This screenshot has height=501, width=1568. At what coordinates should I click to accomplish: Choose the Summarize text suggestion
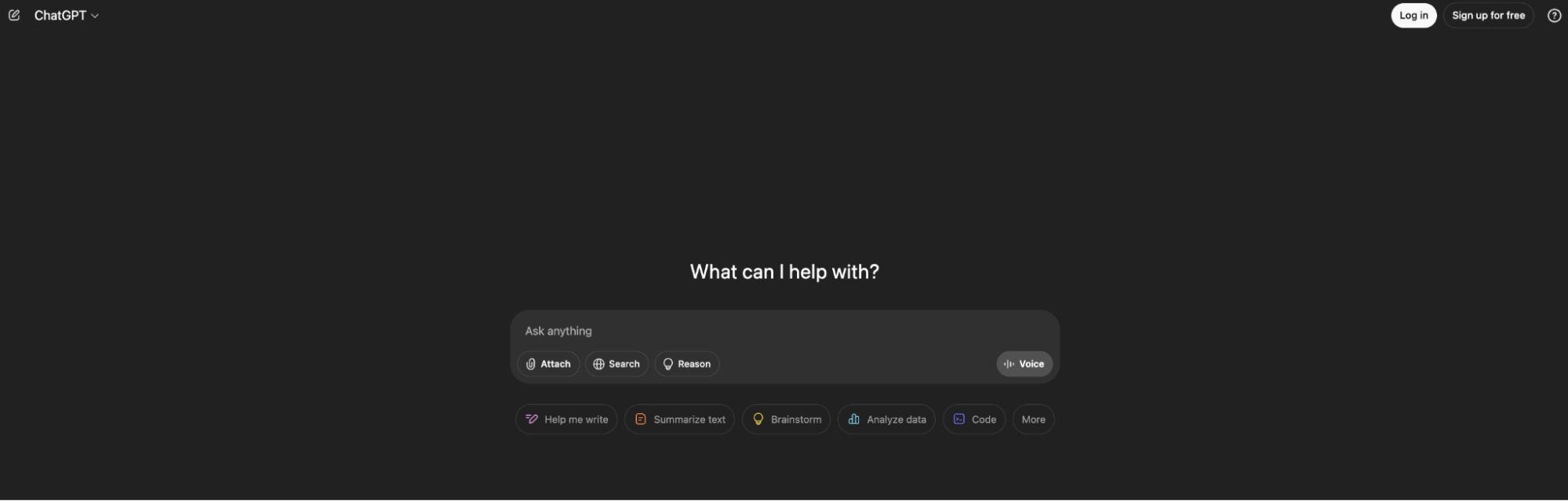679,419
